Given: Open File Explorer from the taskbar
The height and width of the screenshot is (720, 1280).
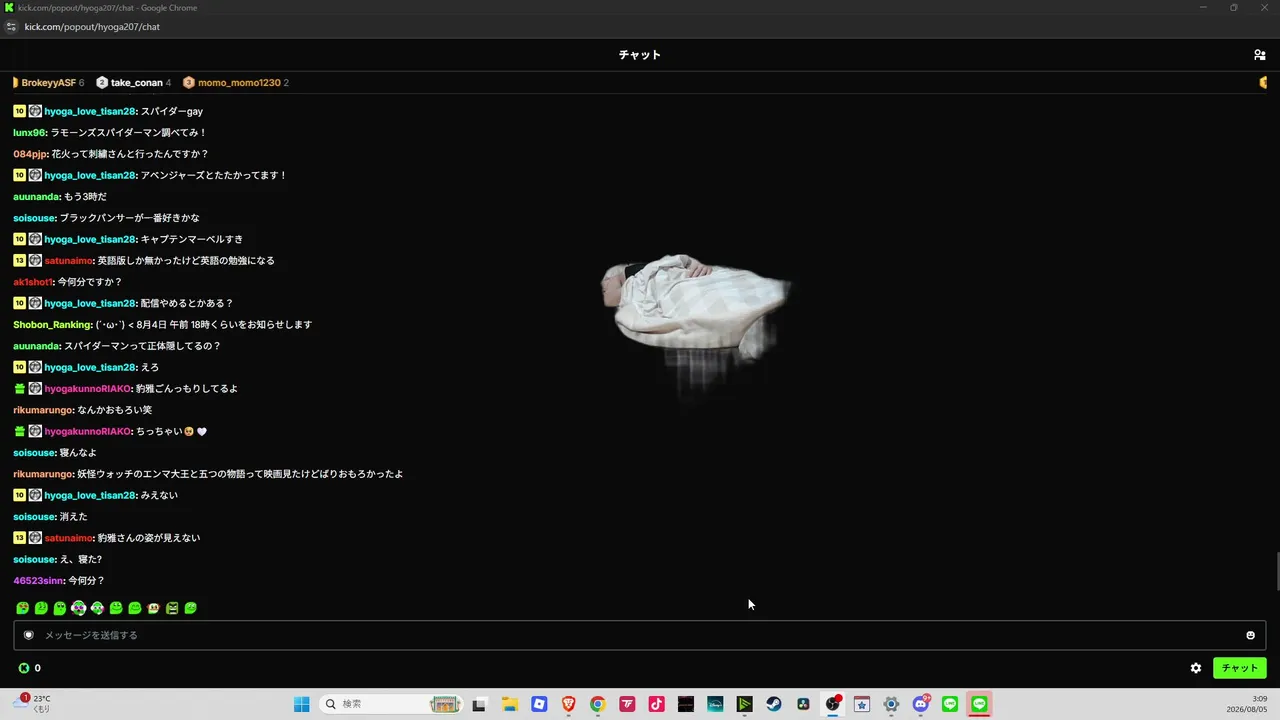Looking at the screenshot, I should (509, 704).
